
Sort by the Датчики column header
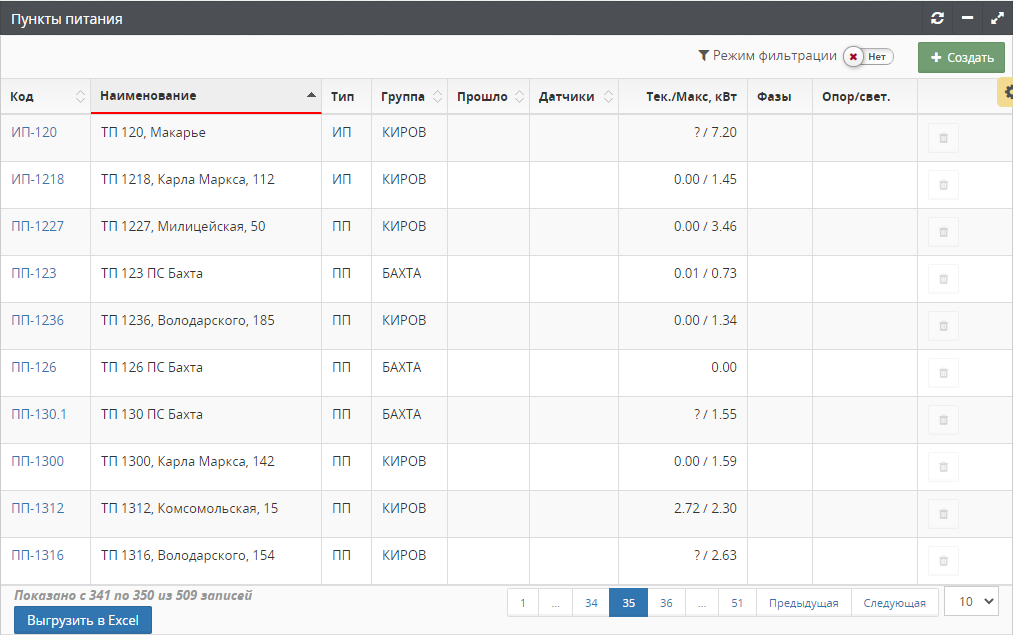click(x=573, y=97)
